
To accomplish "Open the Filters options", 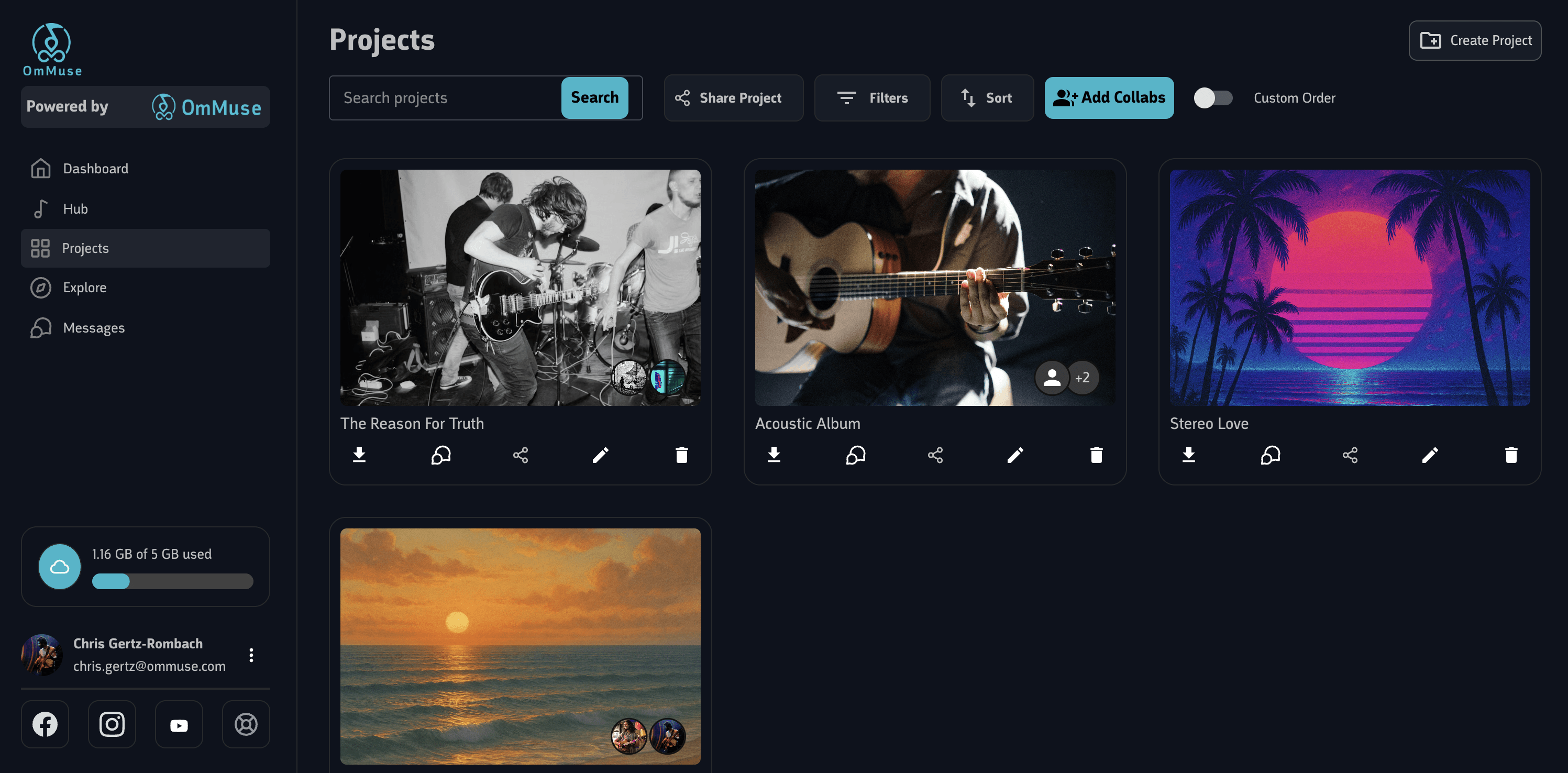I will (x=871, y=98).
